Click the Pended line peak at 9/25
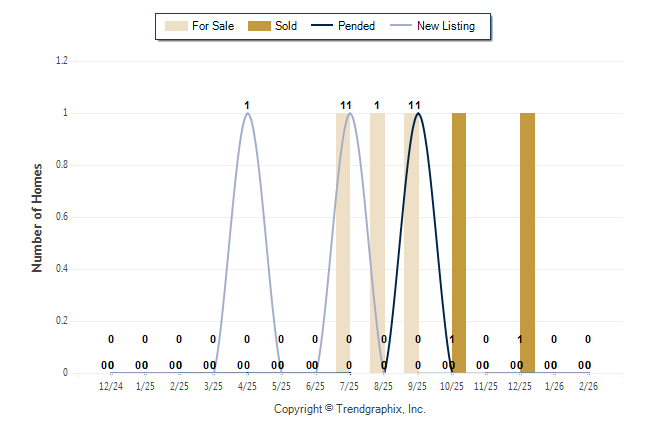646x434 pixels. 418,113
